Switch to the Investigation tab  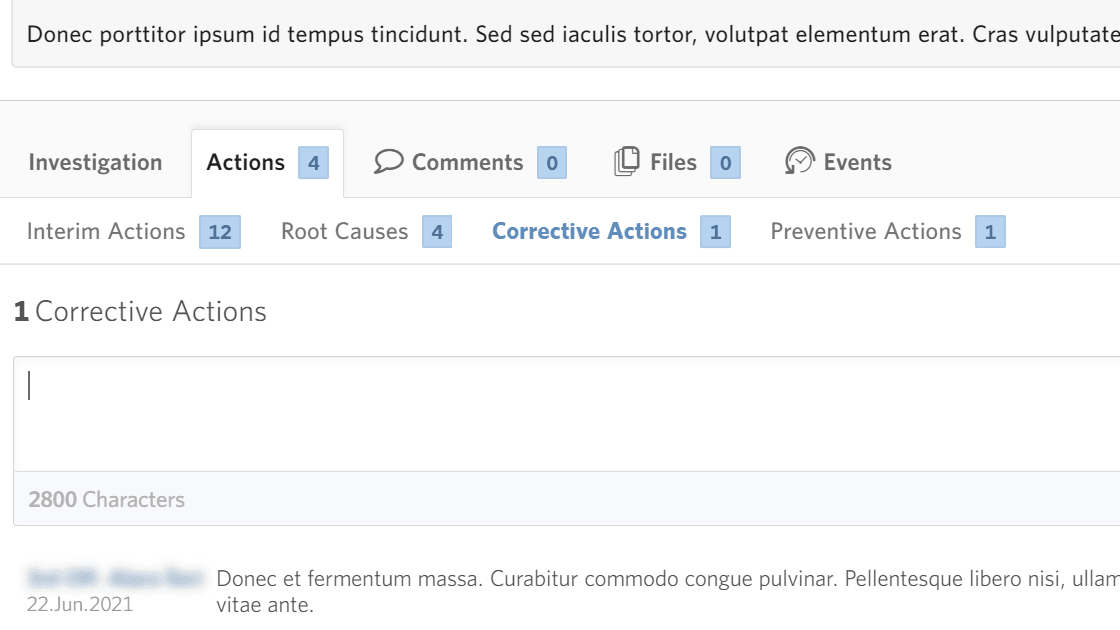point(95,161)
